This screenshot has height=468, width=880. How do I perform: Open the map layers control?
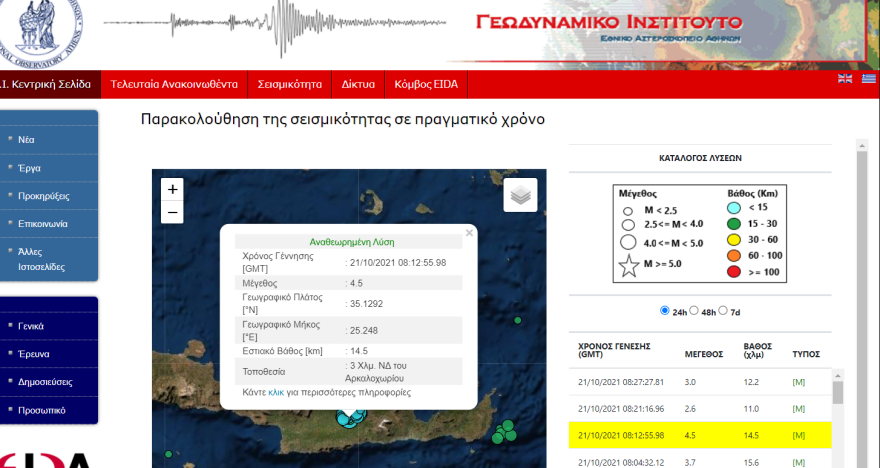point(520,195)
